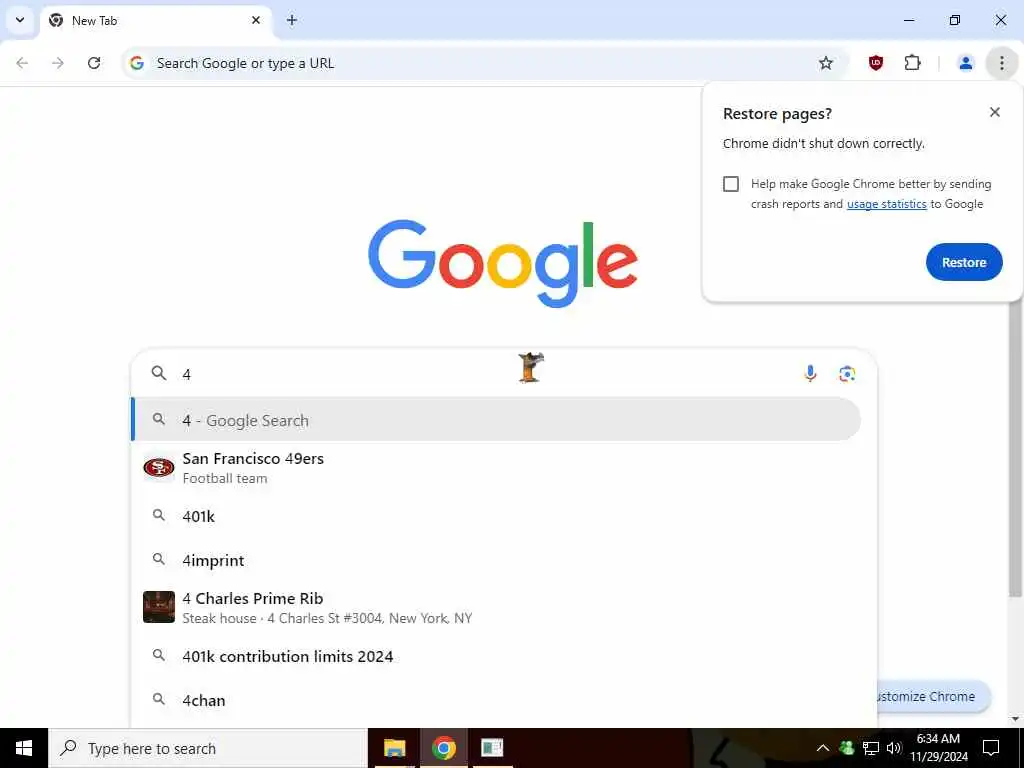Image resolution: width=1024 pixels, height=768 pixels.
Task: Choose San Francisco 49ers suggestion
Action: [496, 468]
